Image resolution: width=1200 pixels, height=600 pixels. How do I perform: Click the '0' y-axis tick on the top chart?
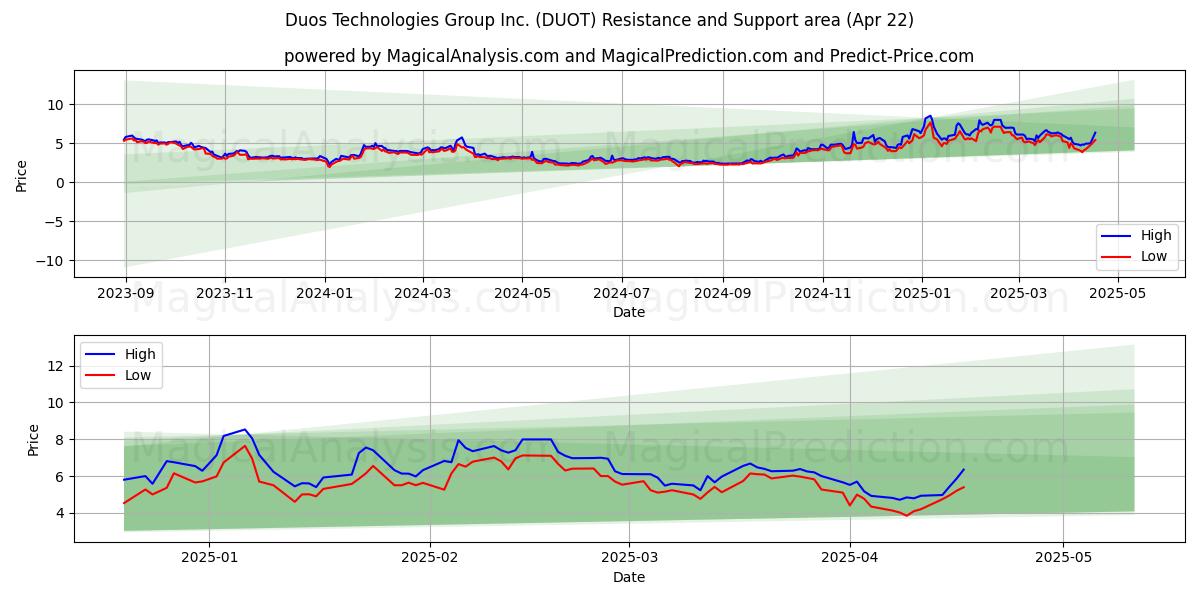point(60,183)
